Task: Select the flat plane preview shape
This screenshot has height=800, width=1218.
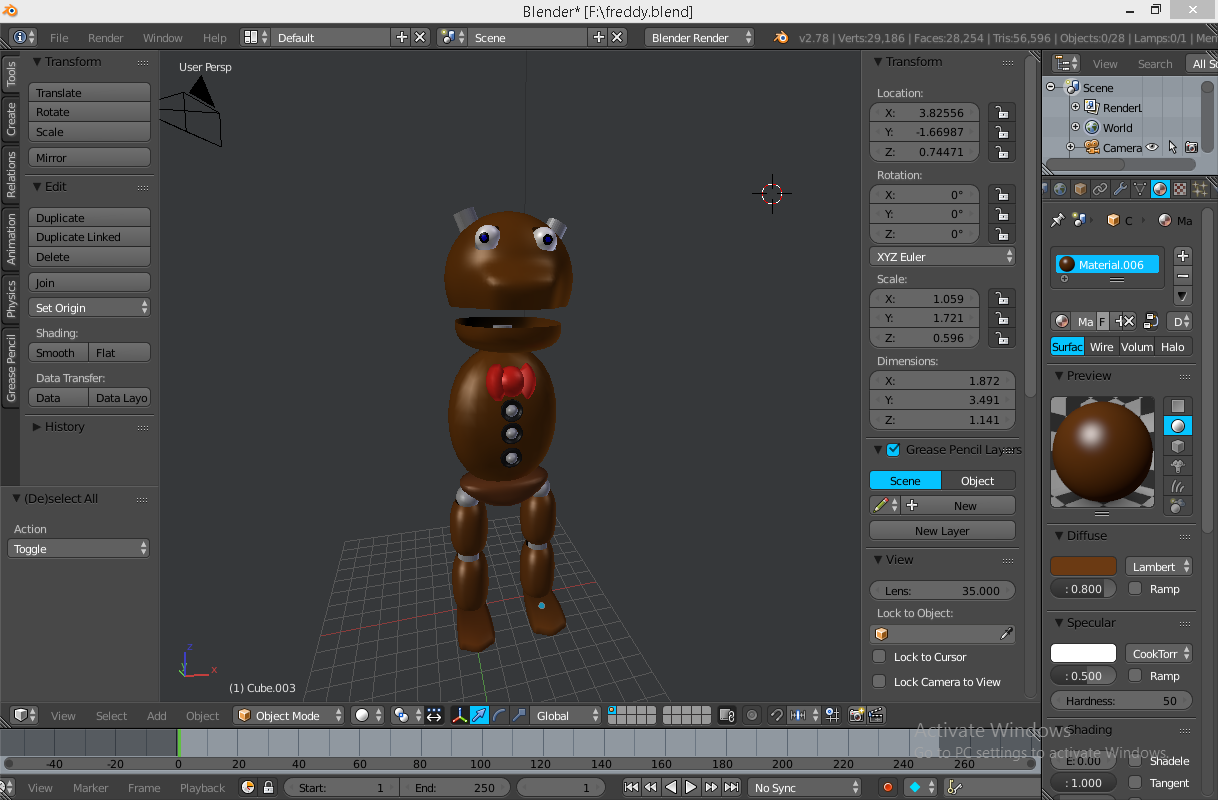Action: click(x=1178, y=406)
